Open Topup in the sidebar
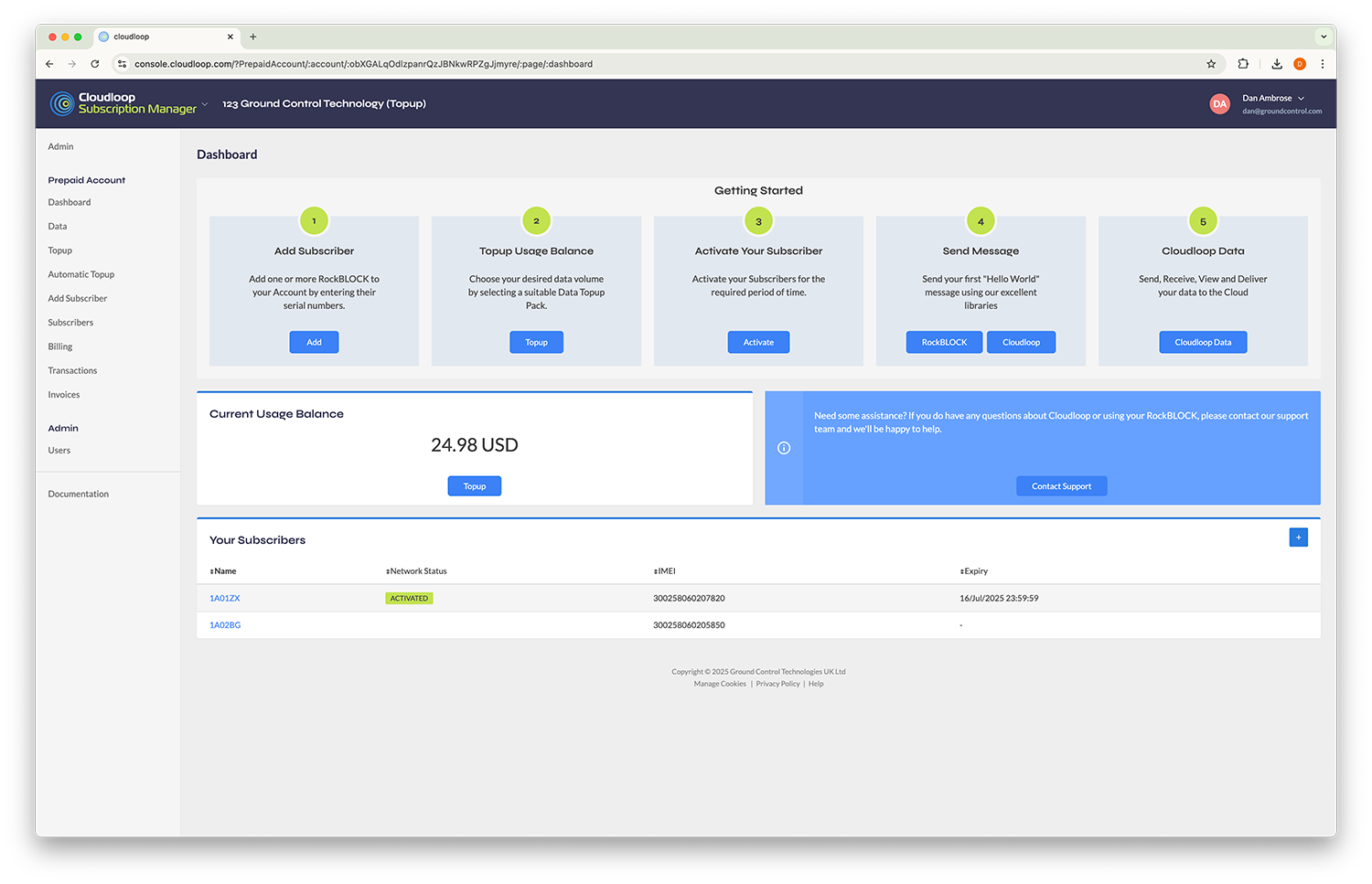This screenshot has width=1372, height=884. point(60,250)
